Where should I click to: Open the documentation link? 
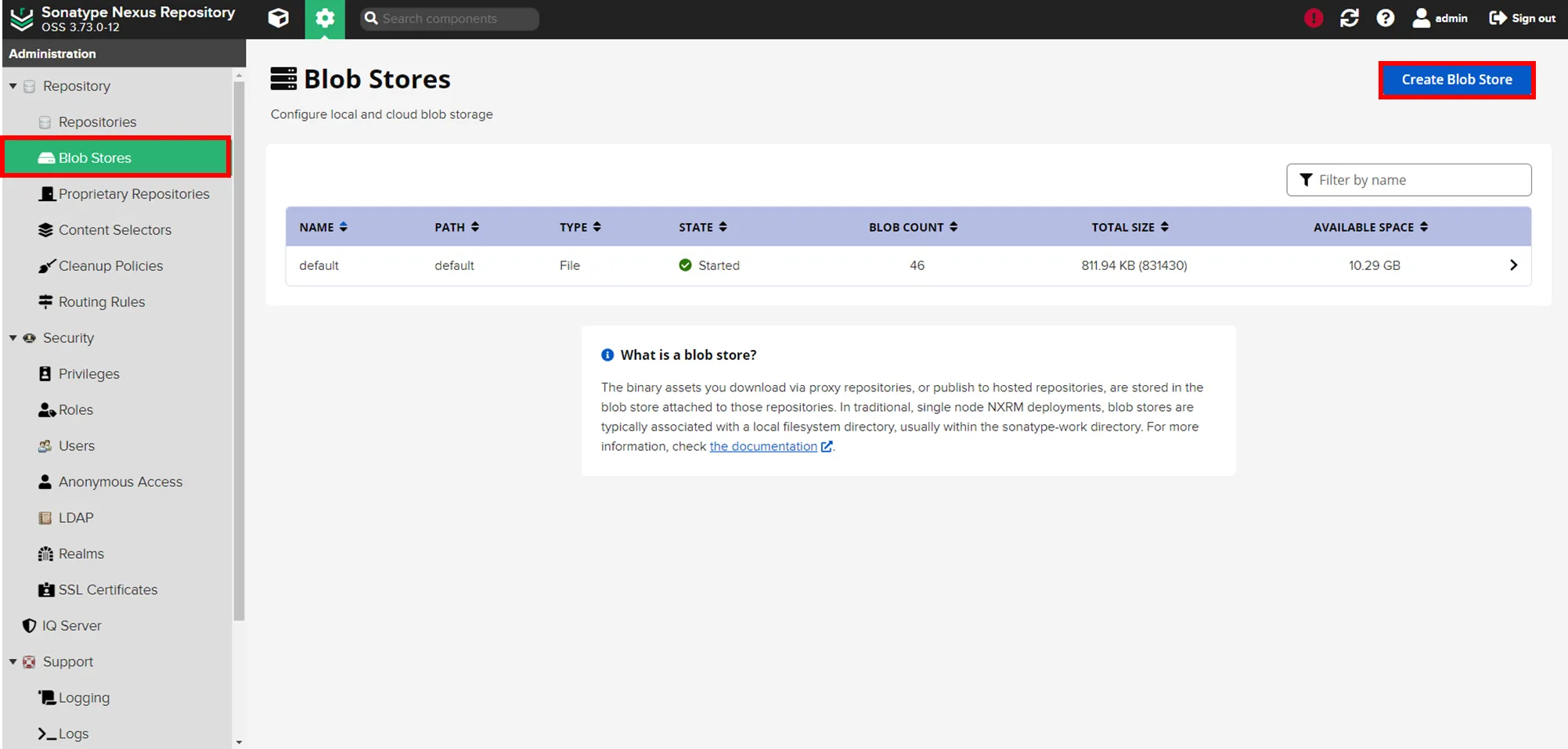point(763,446)
